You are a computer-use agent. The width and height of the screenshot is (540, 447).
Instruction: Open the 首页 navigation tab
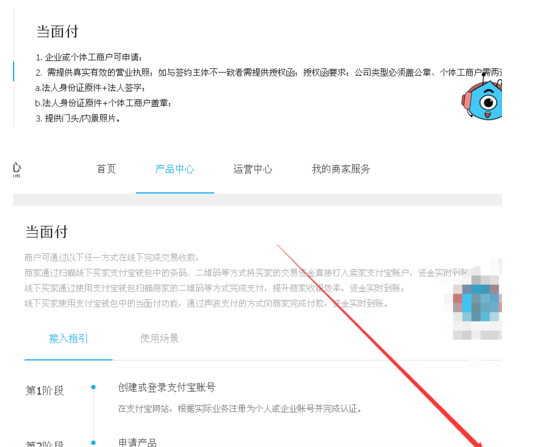coord(106,169)
